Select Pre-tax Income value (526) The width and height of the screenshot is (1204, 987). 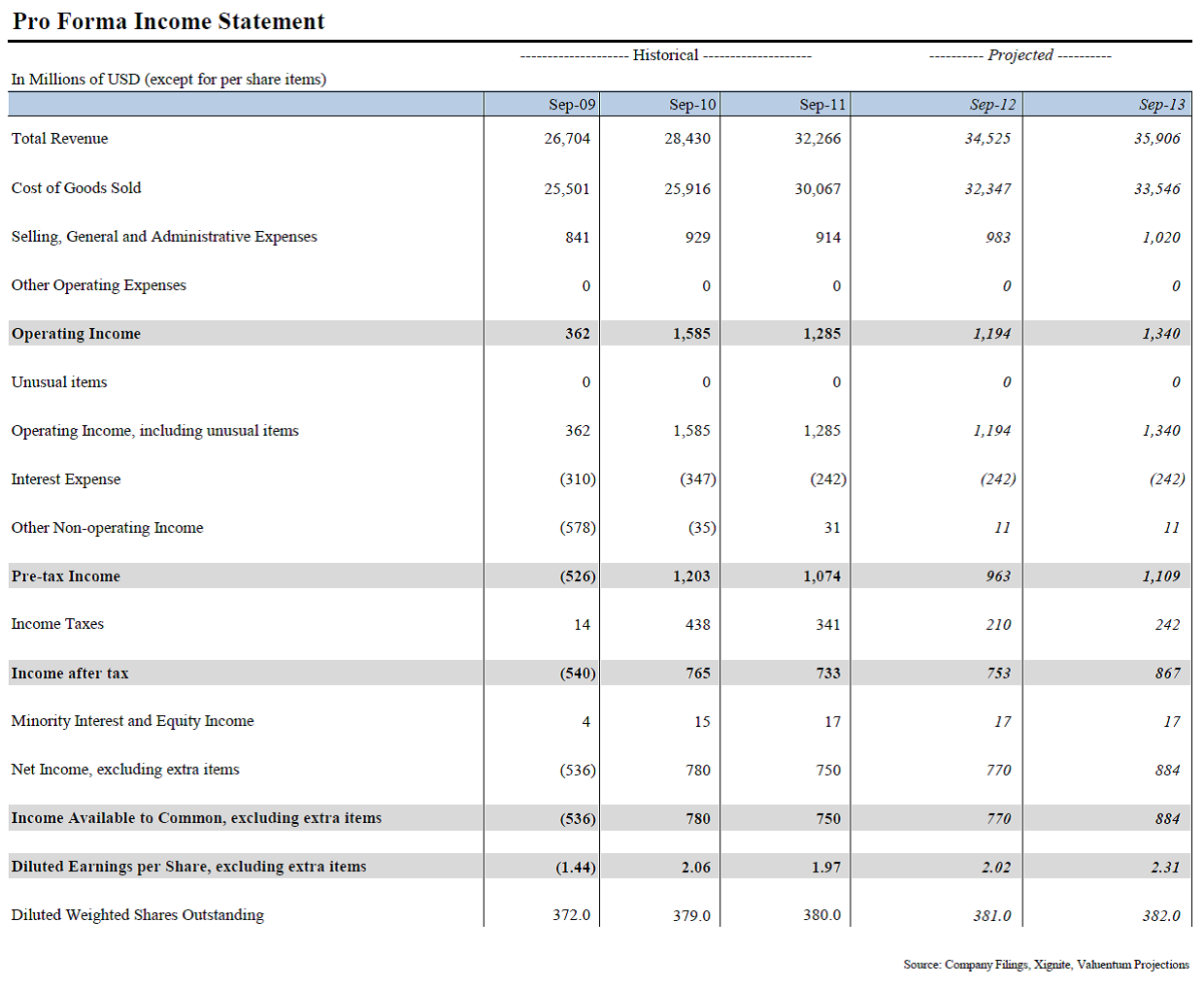(x=578, y=576)
